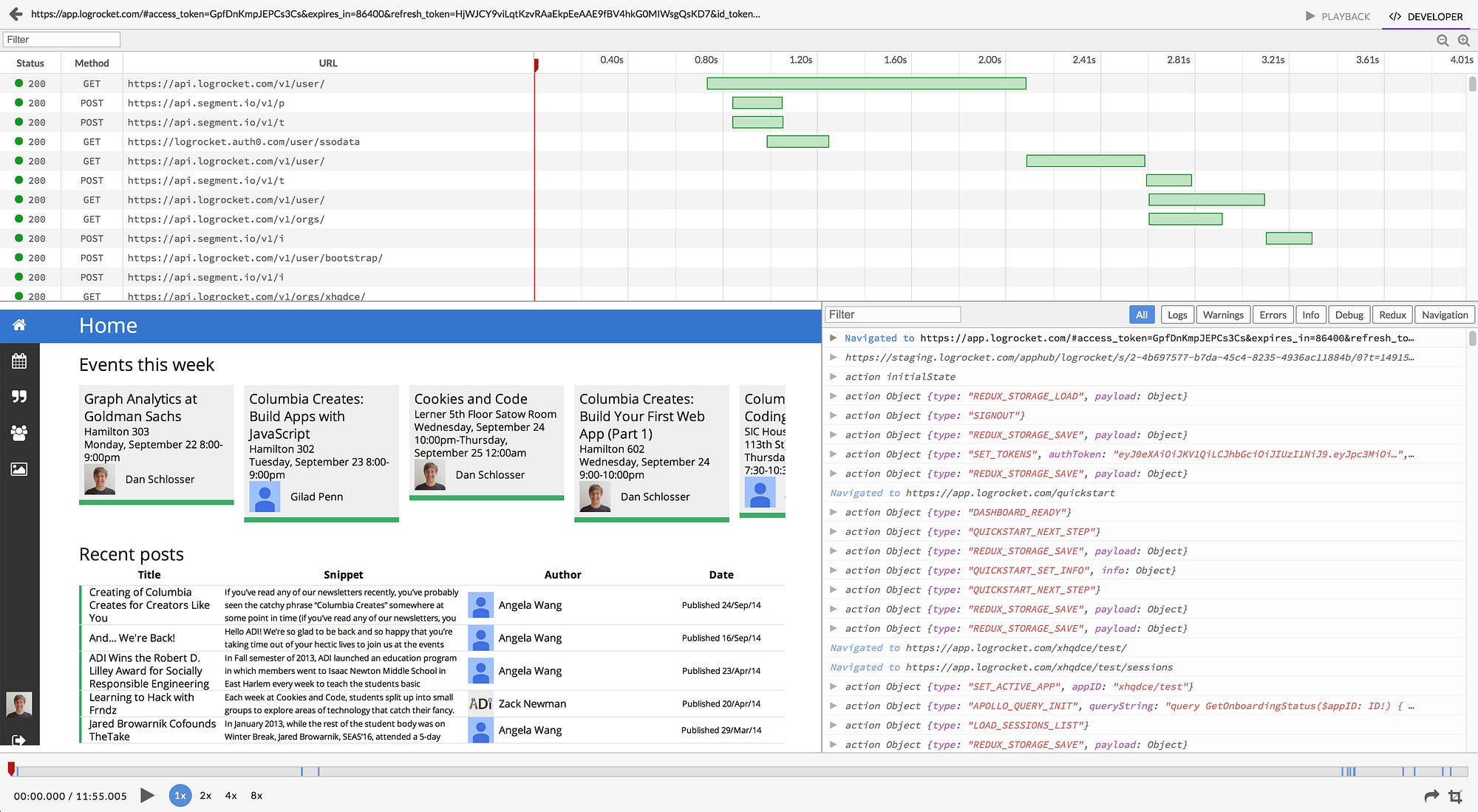Click the crop icon in player bar
Screen dimensions: 1478x812
(1455, 796)
